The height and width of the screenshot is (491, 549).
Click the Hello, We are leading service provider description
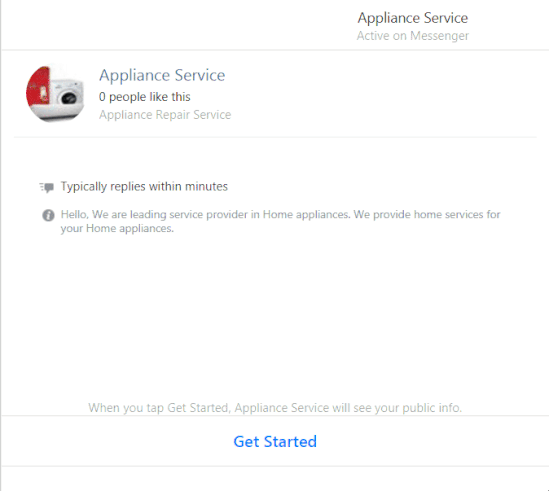click(280, 221)
